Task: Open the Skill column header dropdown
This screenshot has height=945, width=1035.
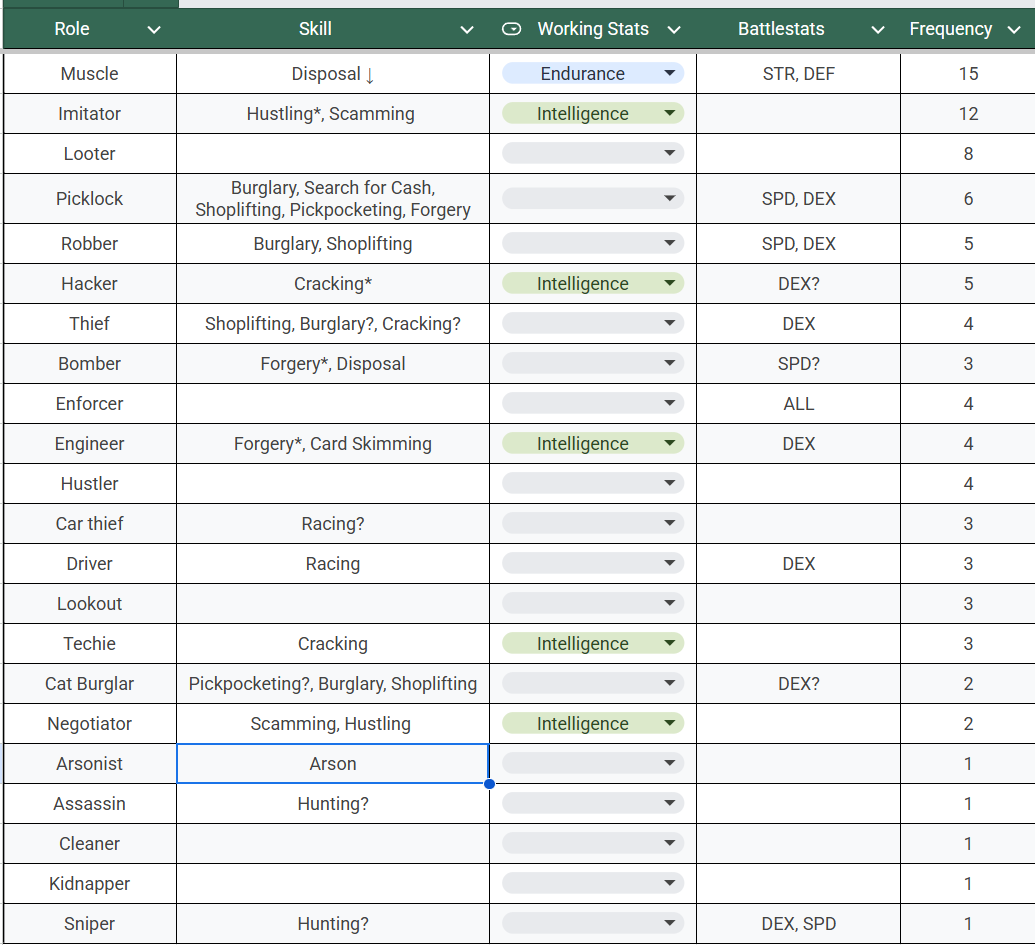Action: coord(466,30)
